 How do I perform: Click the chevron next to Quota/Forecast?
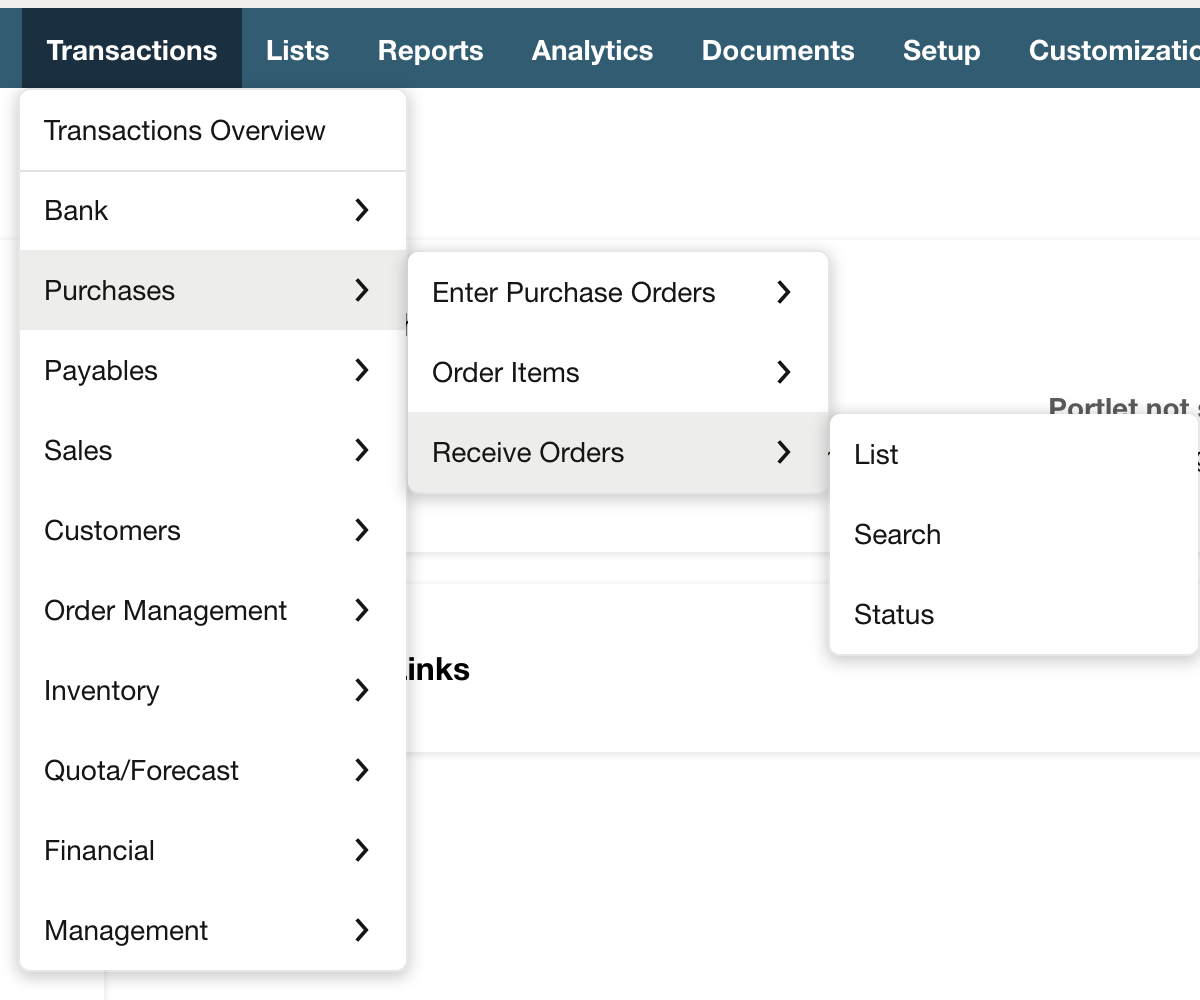click(362, 770)
